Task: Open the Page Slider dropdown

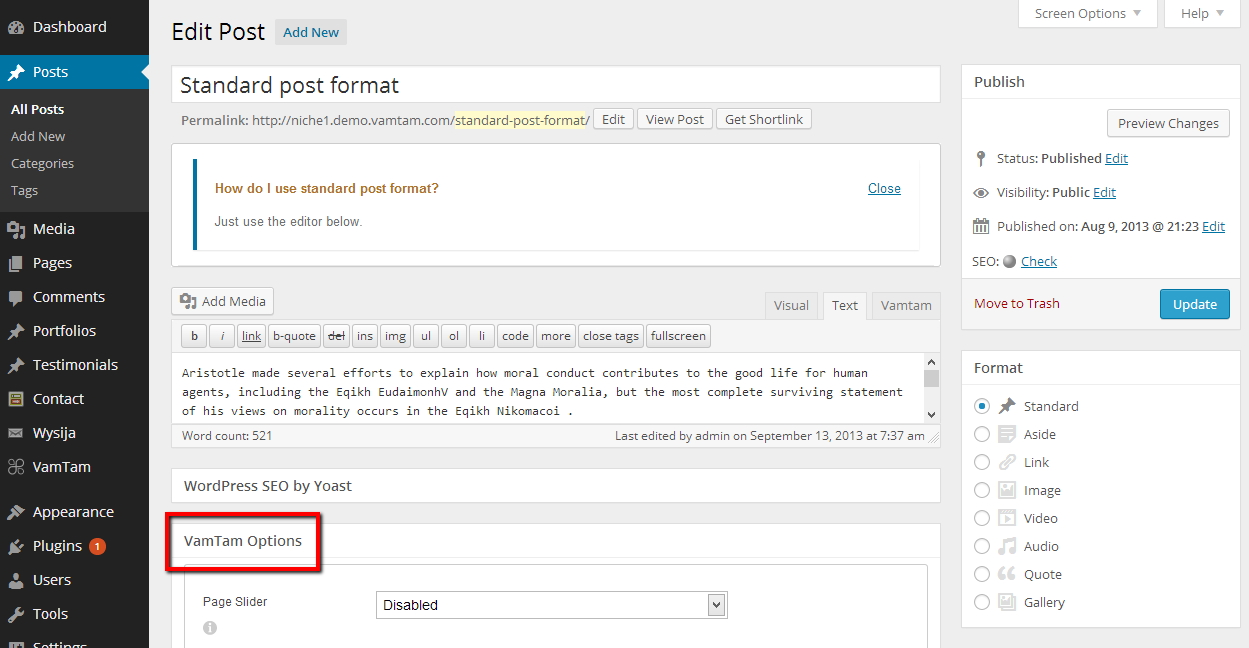Action: (x=552, y=605)
